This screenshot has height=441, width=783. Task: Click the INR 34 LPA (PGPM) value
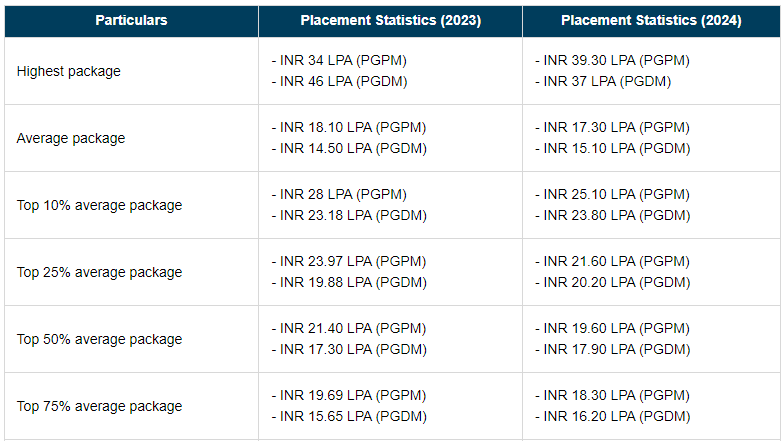(x=340, y=60)
